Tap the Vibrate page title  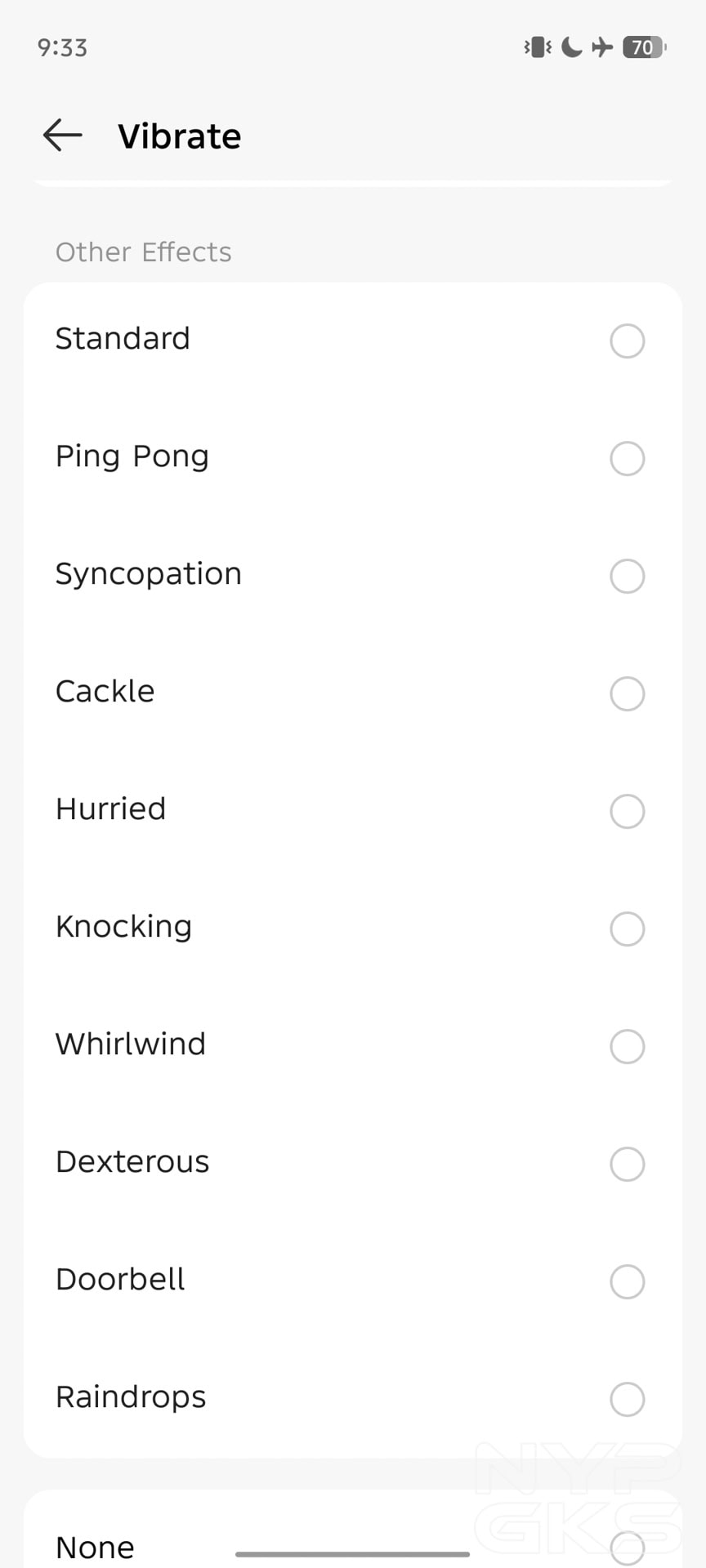[x=179, y=136]
